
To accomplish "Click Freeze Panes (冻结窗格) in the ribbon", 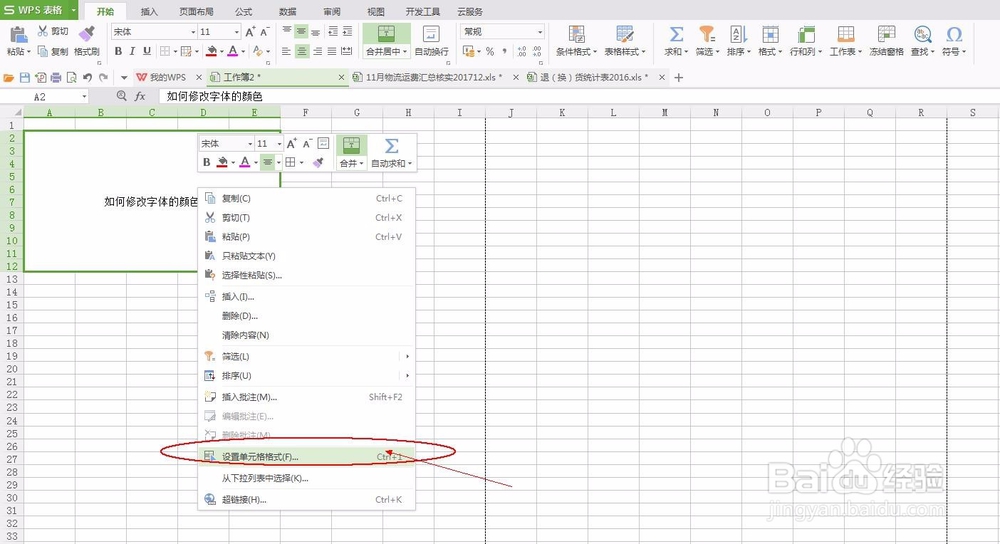I will 886,41.
